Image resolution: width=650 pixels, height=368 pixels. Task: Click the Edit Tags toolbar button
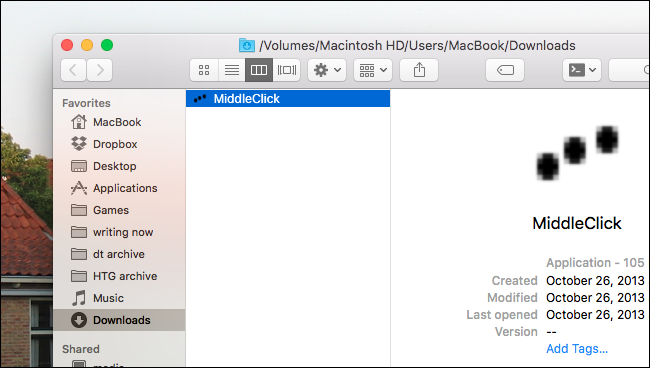[505, 70]
